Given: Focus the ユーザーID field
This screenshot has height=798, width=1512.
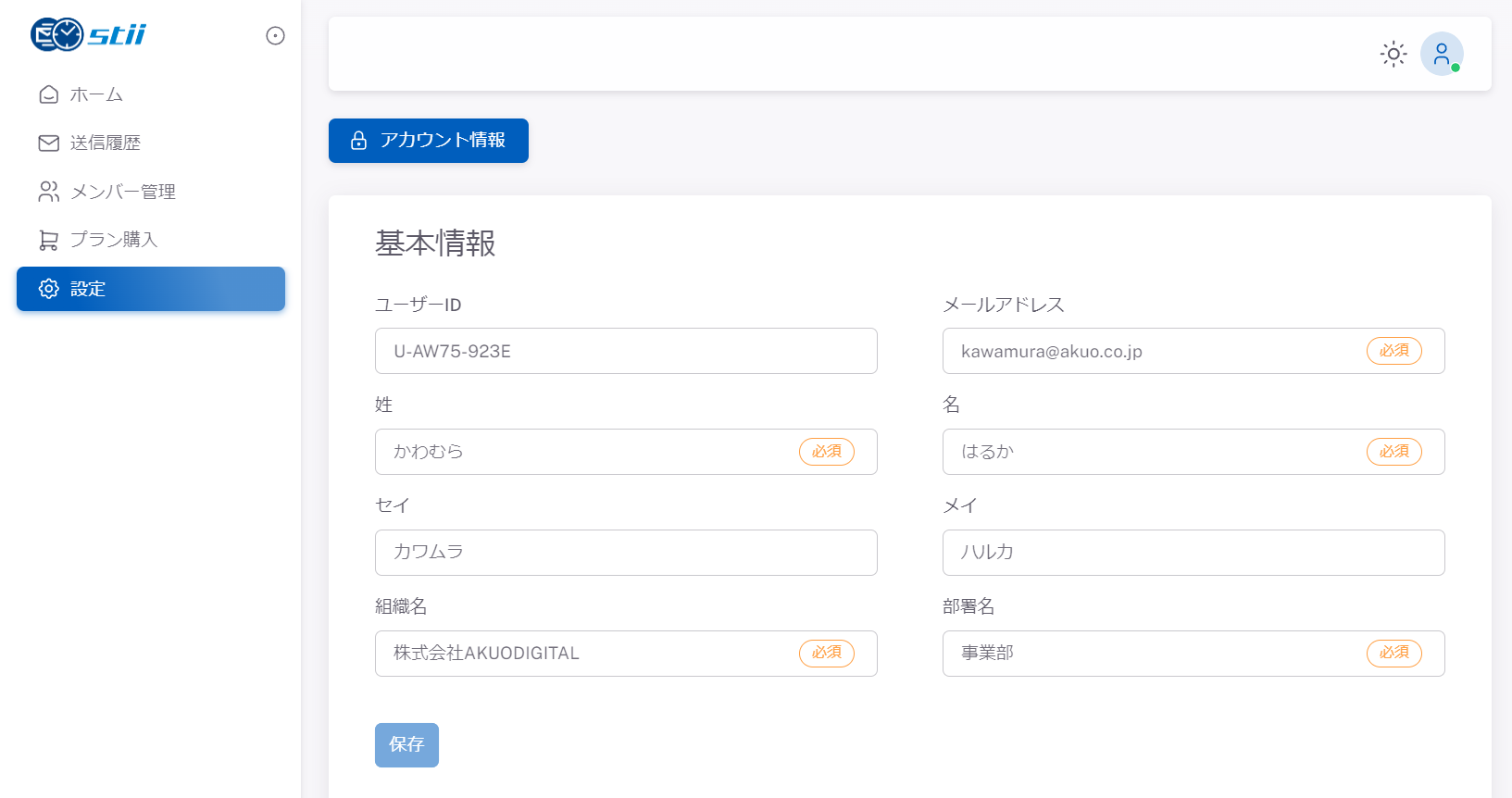Looking at the screenshot, I should pos(625,351).
